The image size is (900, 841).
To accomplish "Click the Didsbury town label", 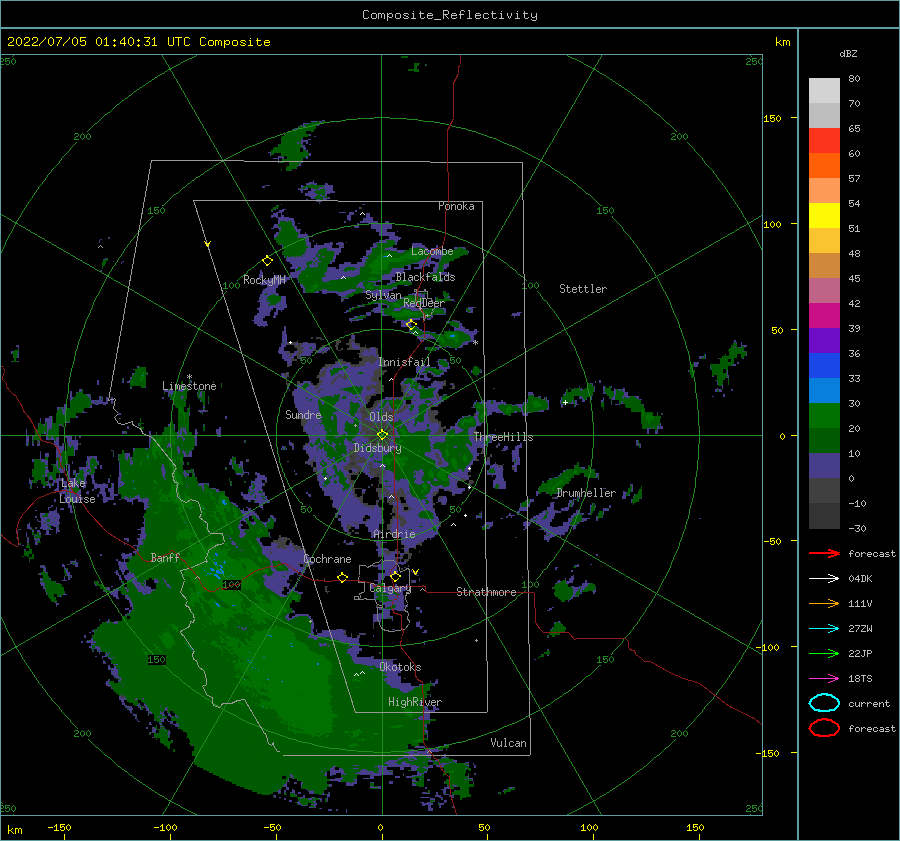I will coord(377,448).
